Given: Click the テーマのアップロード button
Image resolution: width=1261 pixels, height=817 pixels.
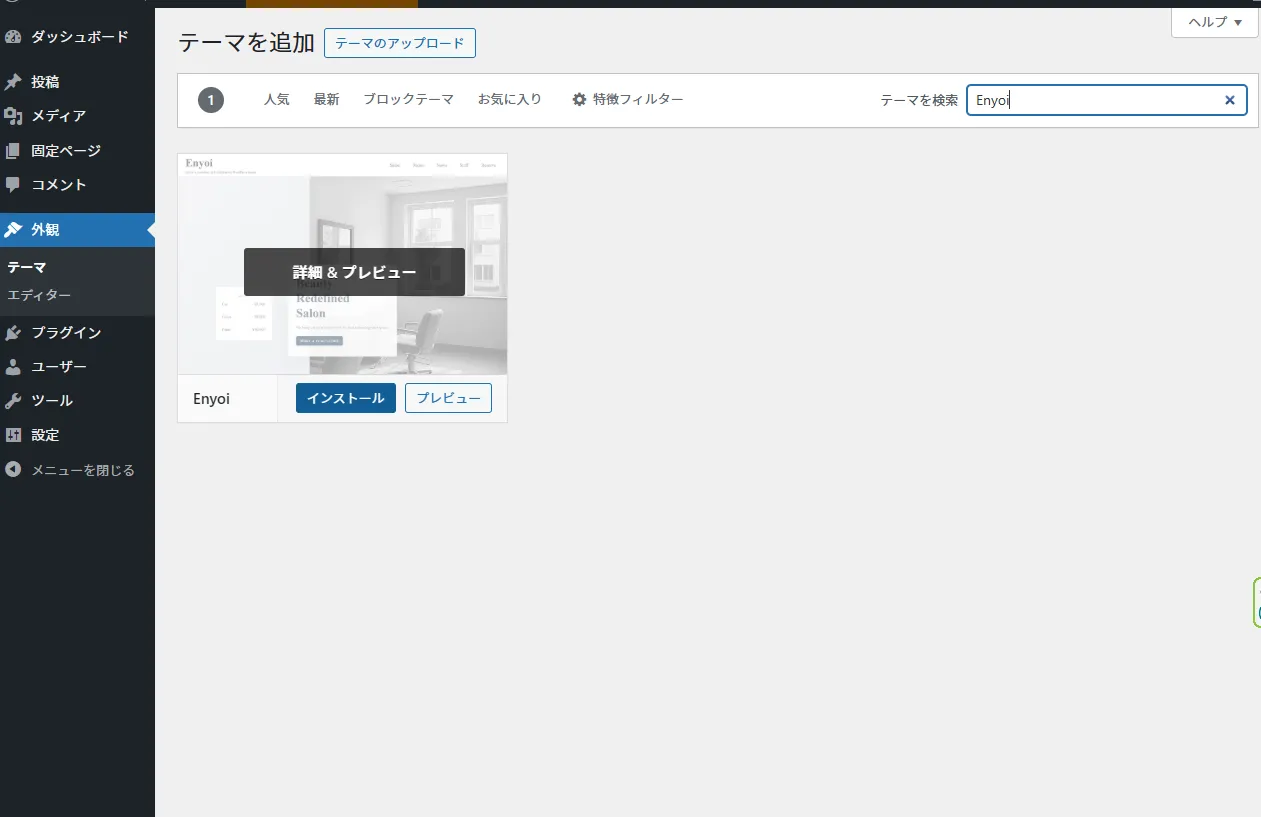Looking at the screenshot, I should 399,43.
